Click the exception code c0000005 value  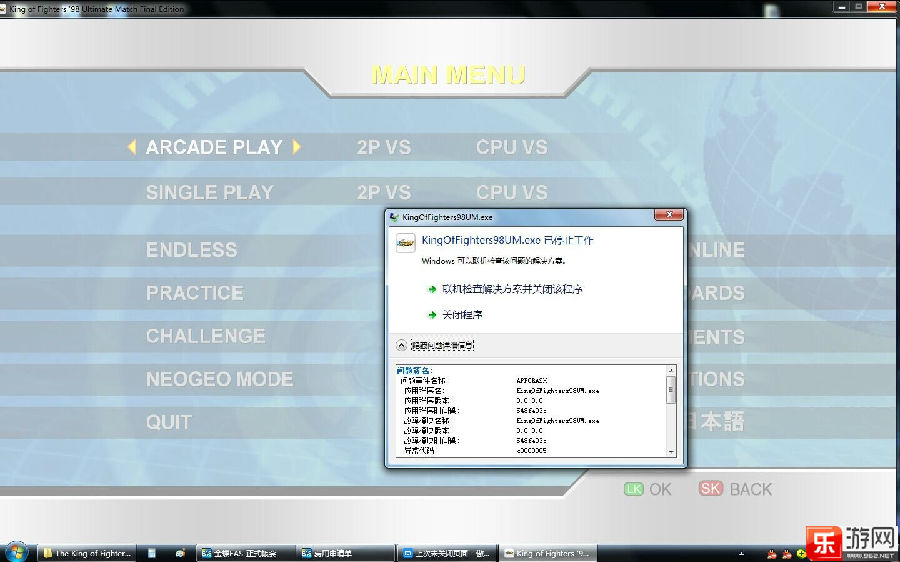click(531, 451)
